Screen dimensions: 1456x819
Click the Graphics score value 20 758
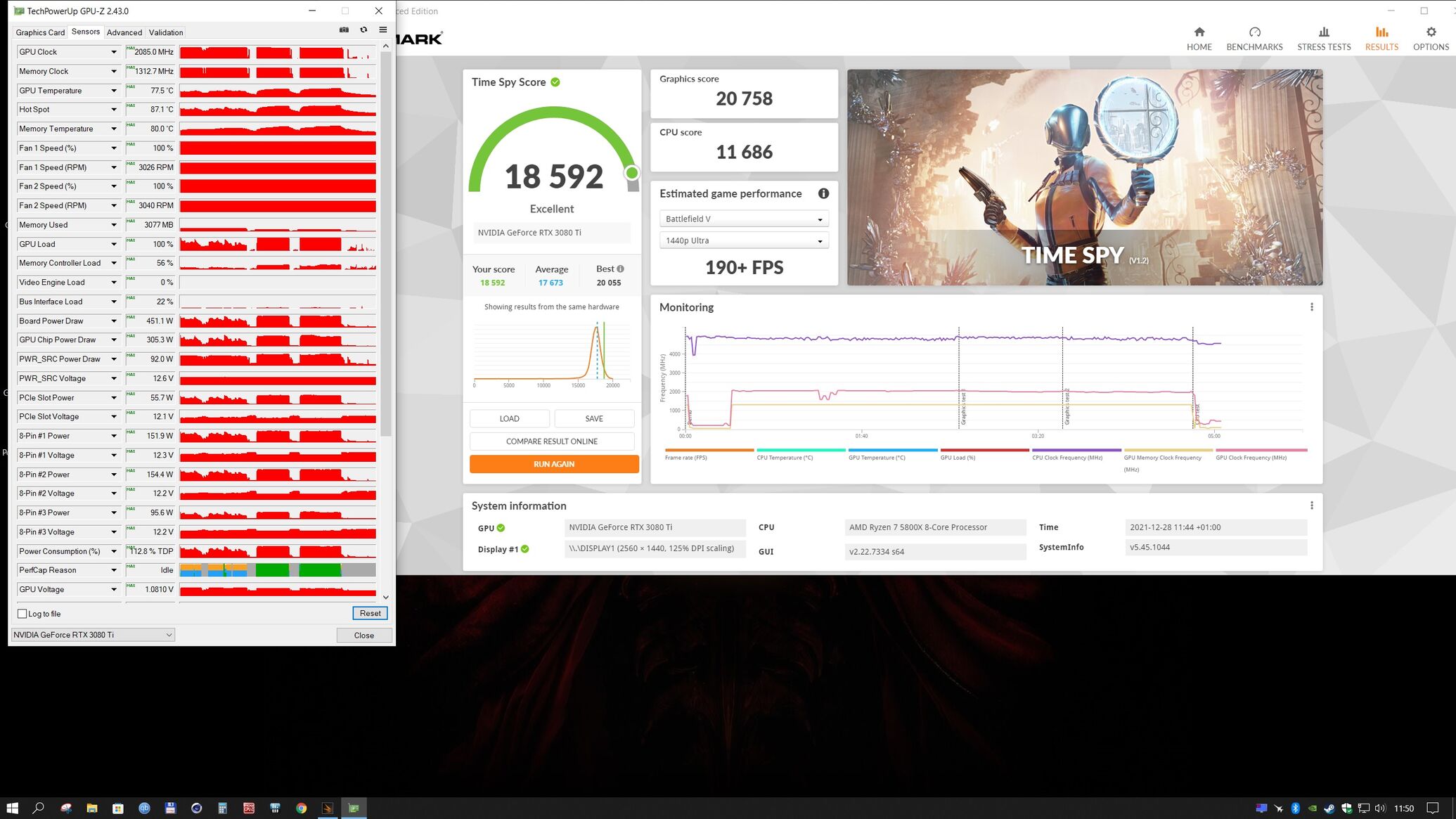[744, 98]
